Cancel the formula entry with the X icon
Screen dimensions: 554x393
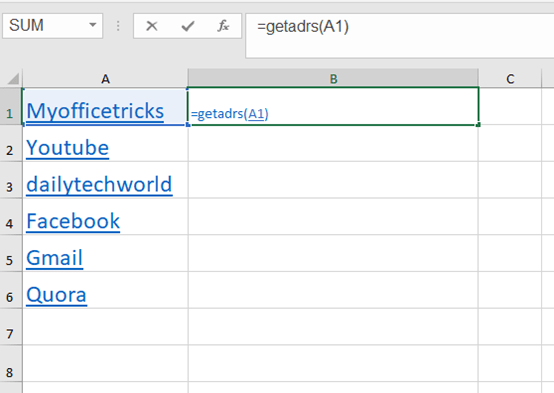[152, 26]
